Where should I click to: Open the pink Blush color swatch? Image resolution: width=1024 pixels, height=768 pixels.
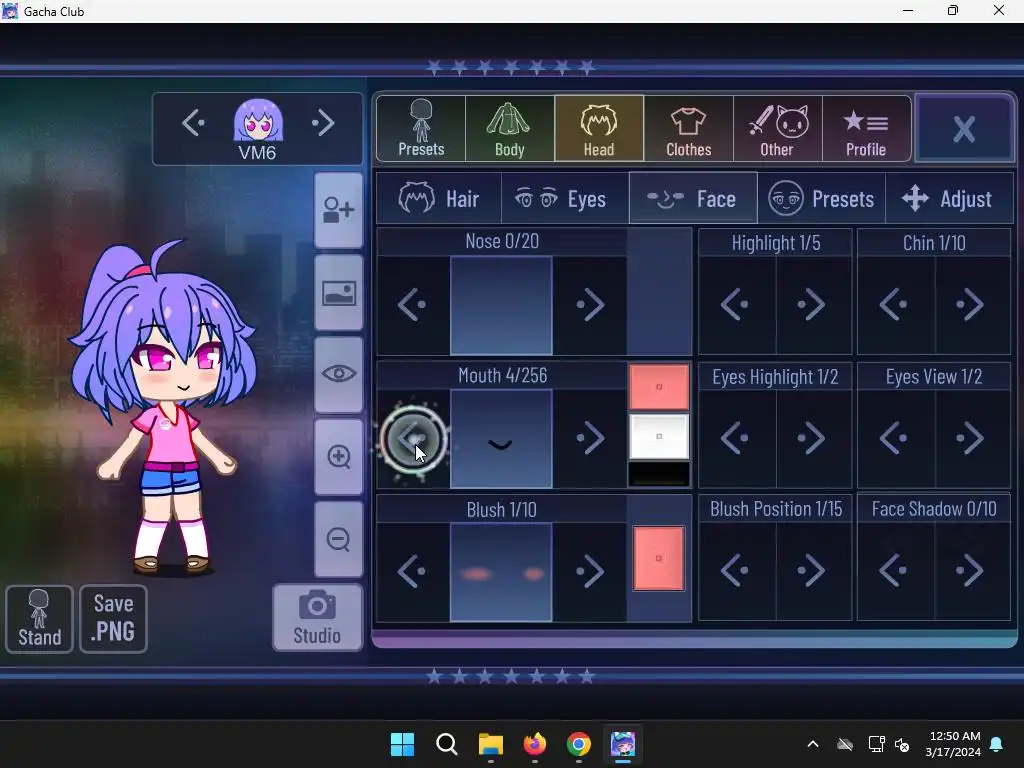(659, 558)
